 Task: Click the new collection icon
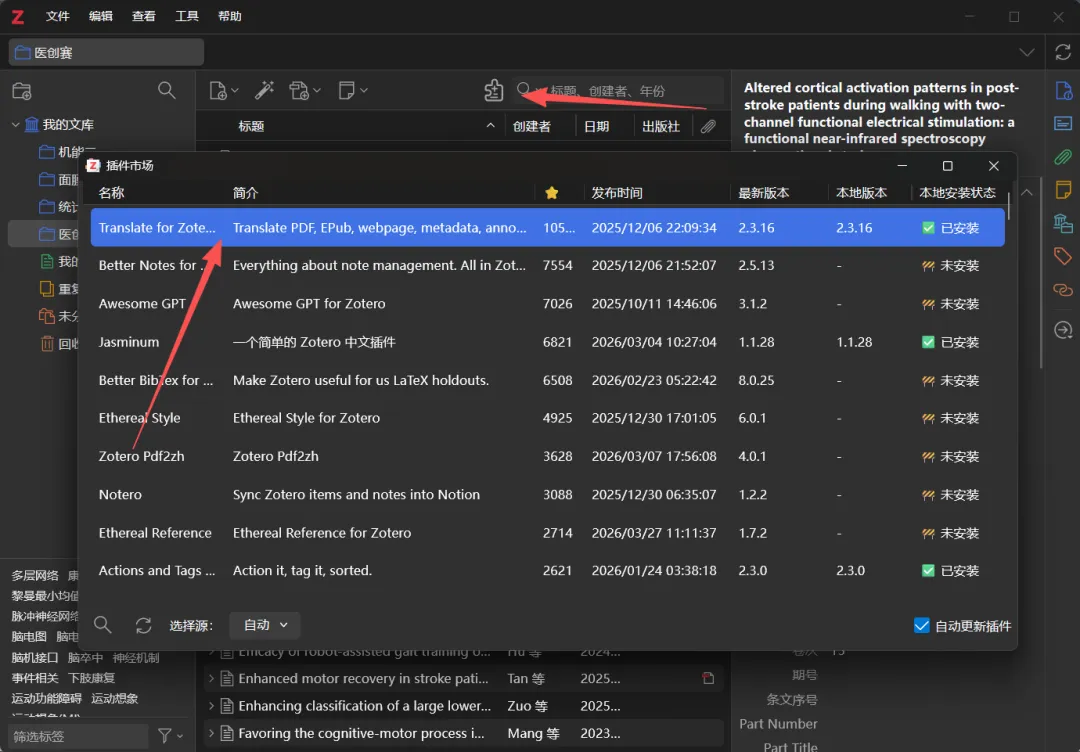(22, 91)
